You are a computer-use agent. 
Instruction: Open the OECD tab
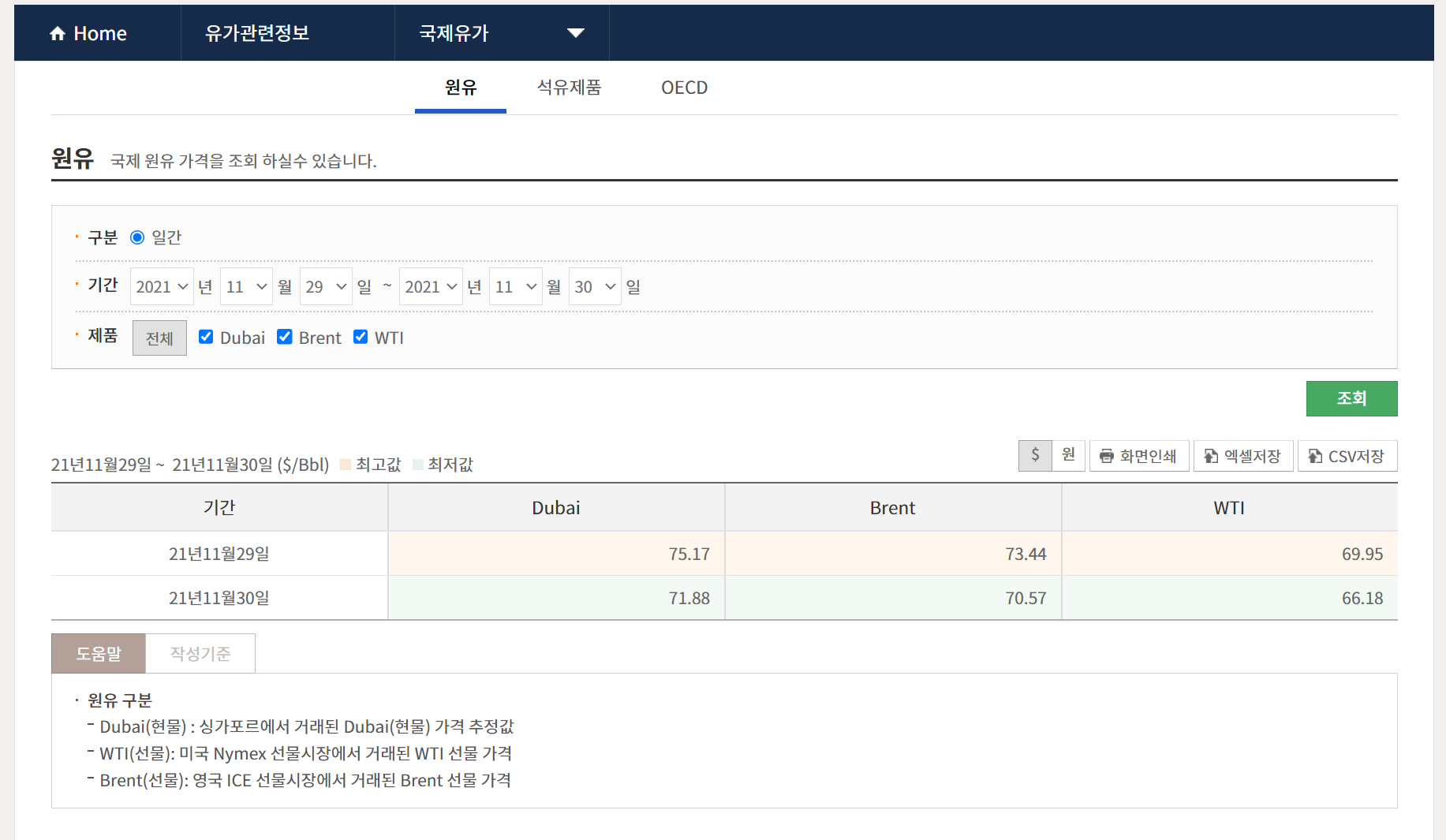684,88
